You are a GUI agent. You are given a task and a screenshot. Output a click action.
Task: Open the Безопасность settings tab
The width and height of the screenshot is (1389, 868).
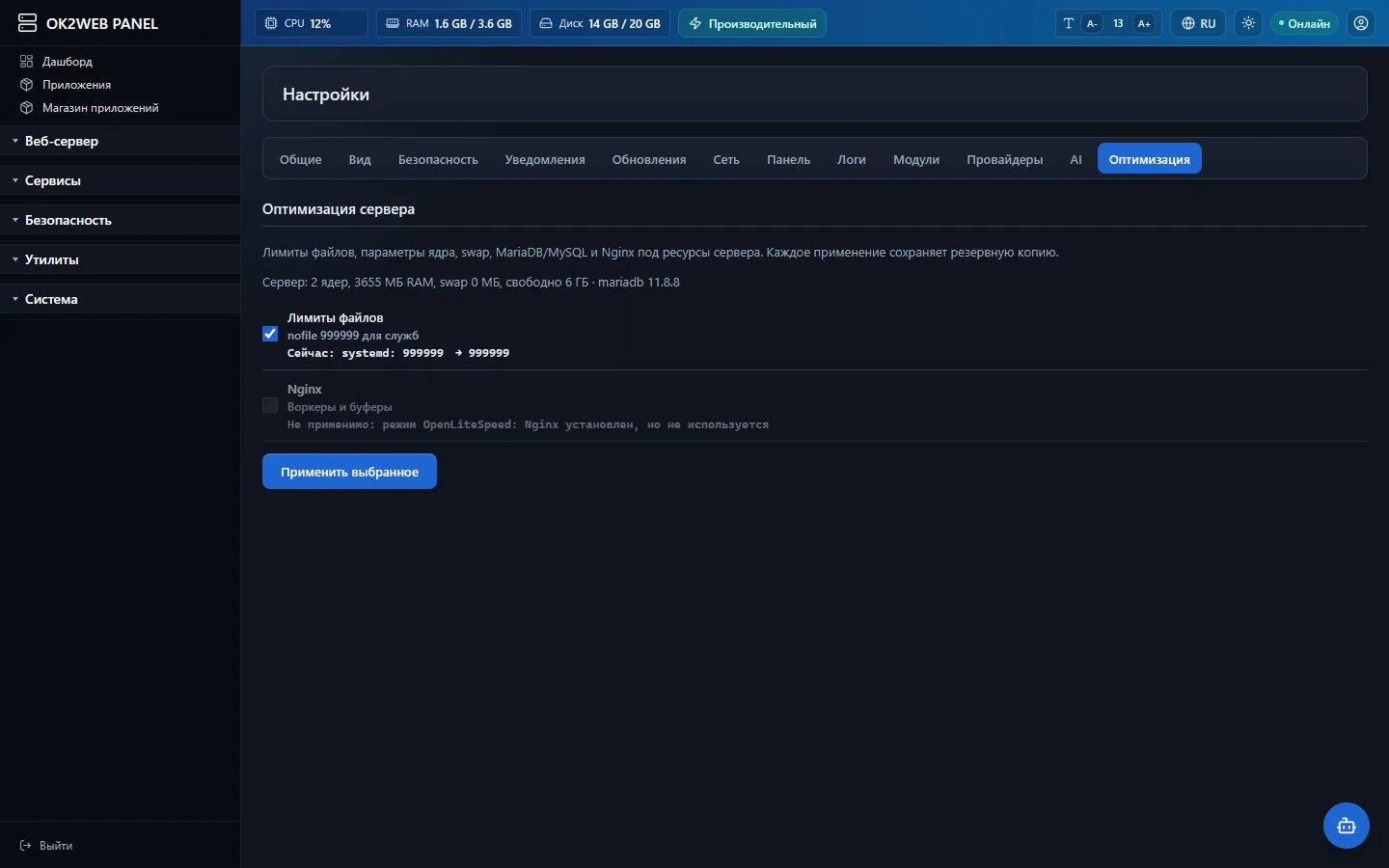(x=438, y=159)
